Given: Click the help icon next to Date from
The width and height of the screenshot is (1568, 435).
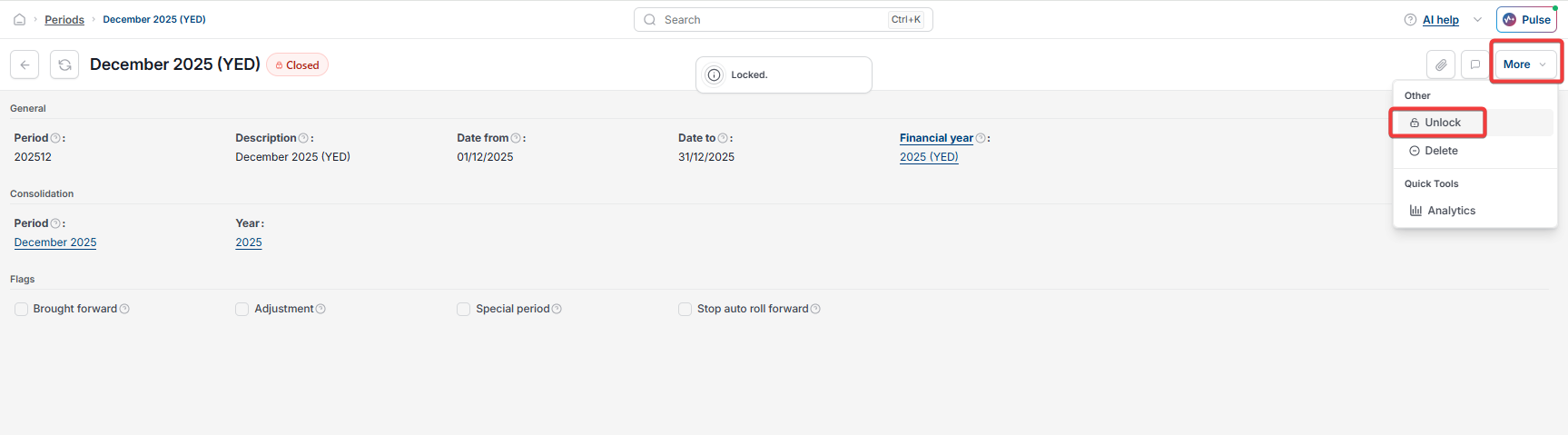Looking at the screenshot, I should 516,138.
